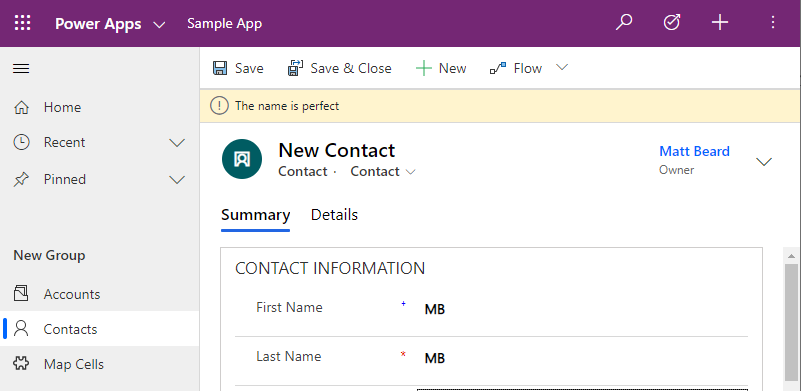
Task: Click the Home house icon
Action: [x=21, y=107]
